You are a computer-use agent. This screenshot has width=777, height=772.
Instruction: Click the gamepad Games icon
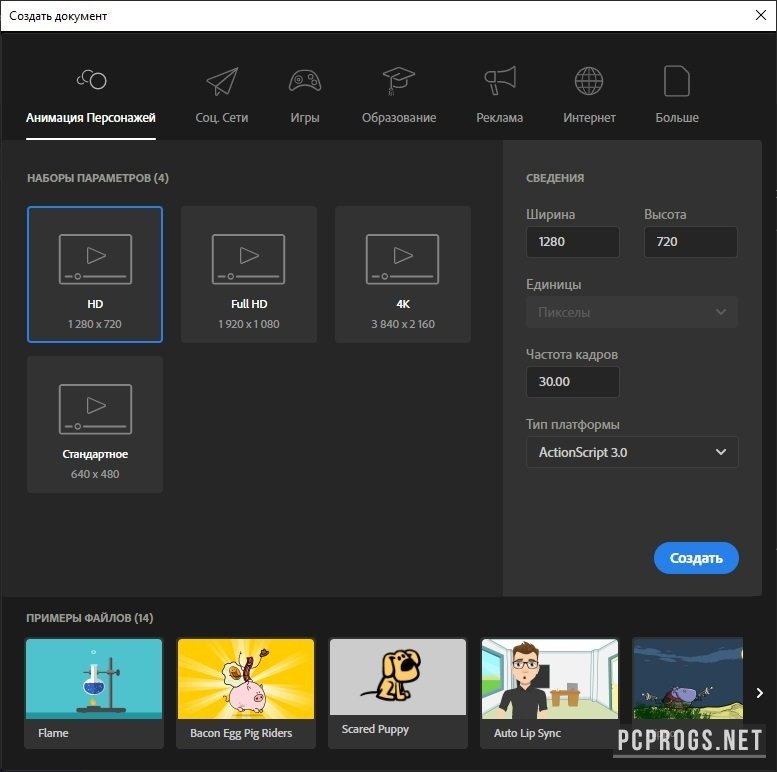(305, 81)
